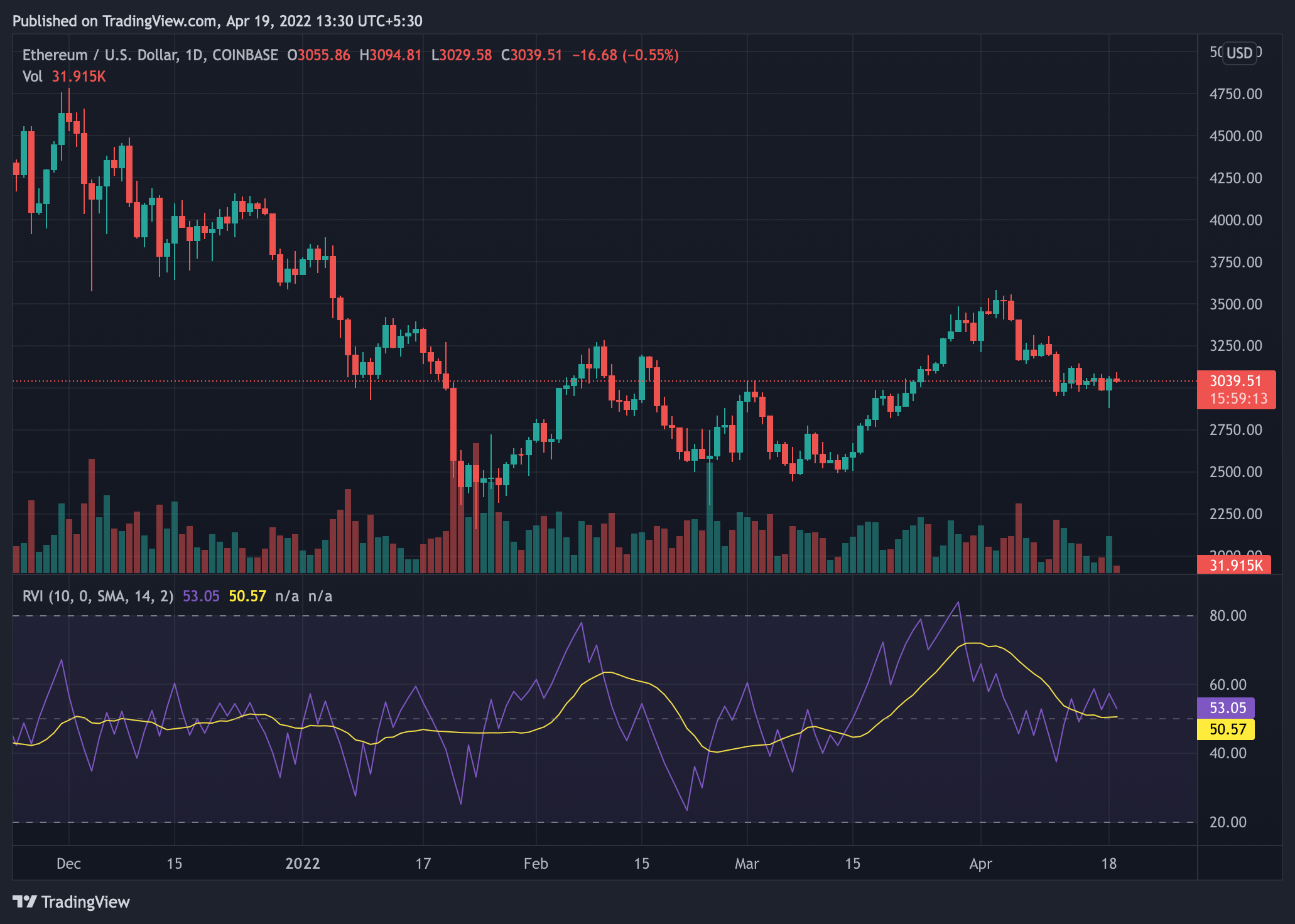Click the 3500.00 price axis label

click(x=1235, y=304)
